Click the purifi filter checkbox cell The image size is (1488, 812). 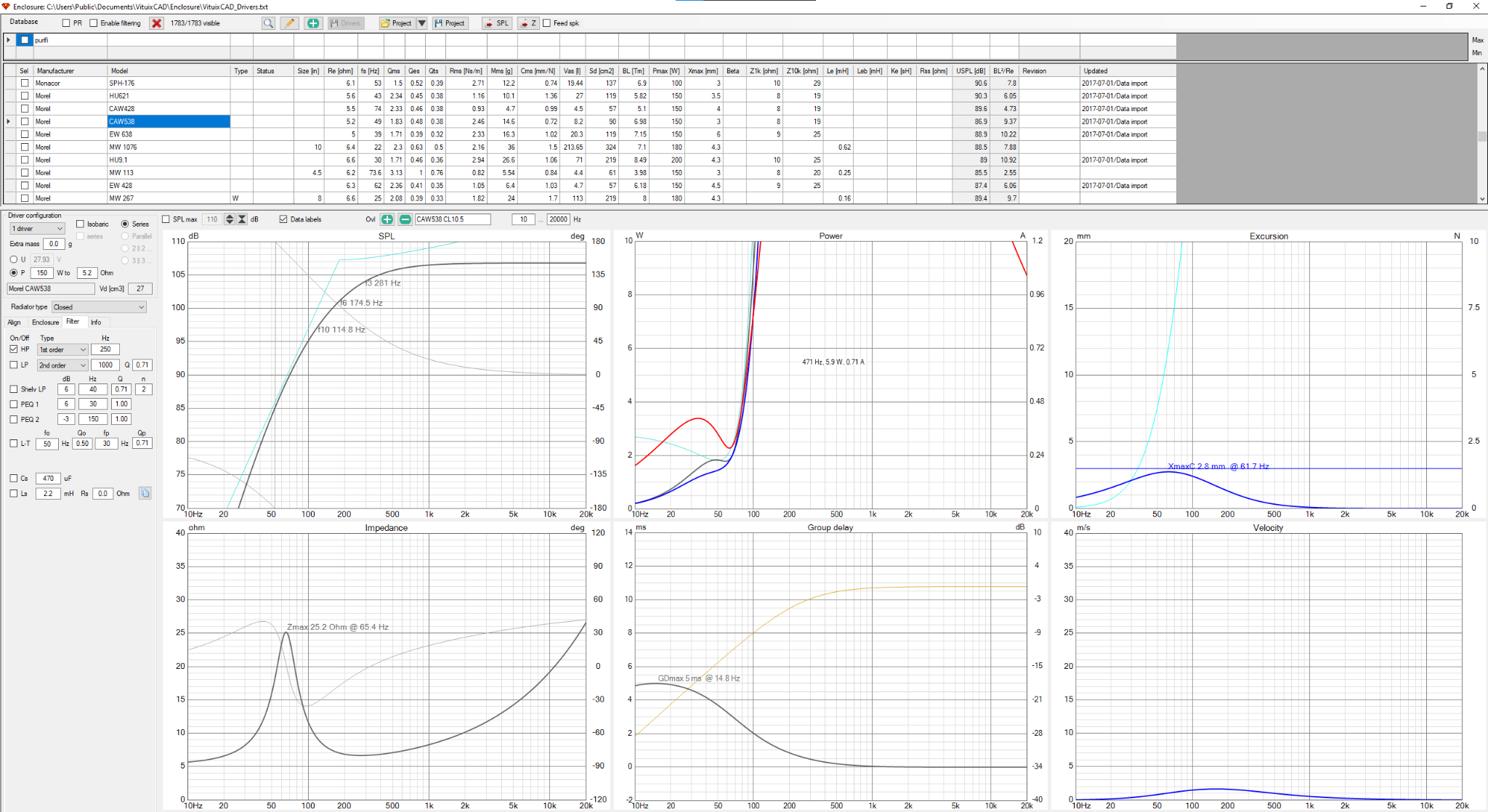(25, 40)
